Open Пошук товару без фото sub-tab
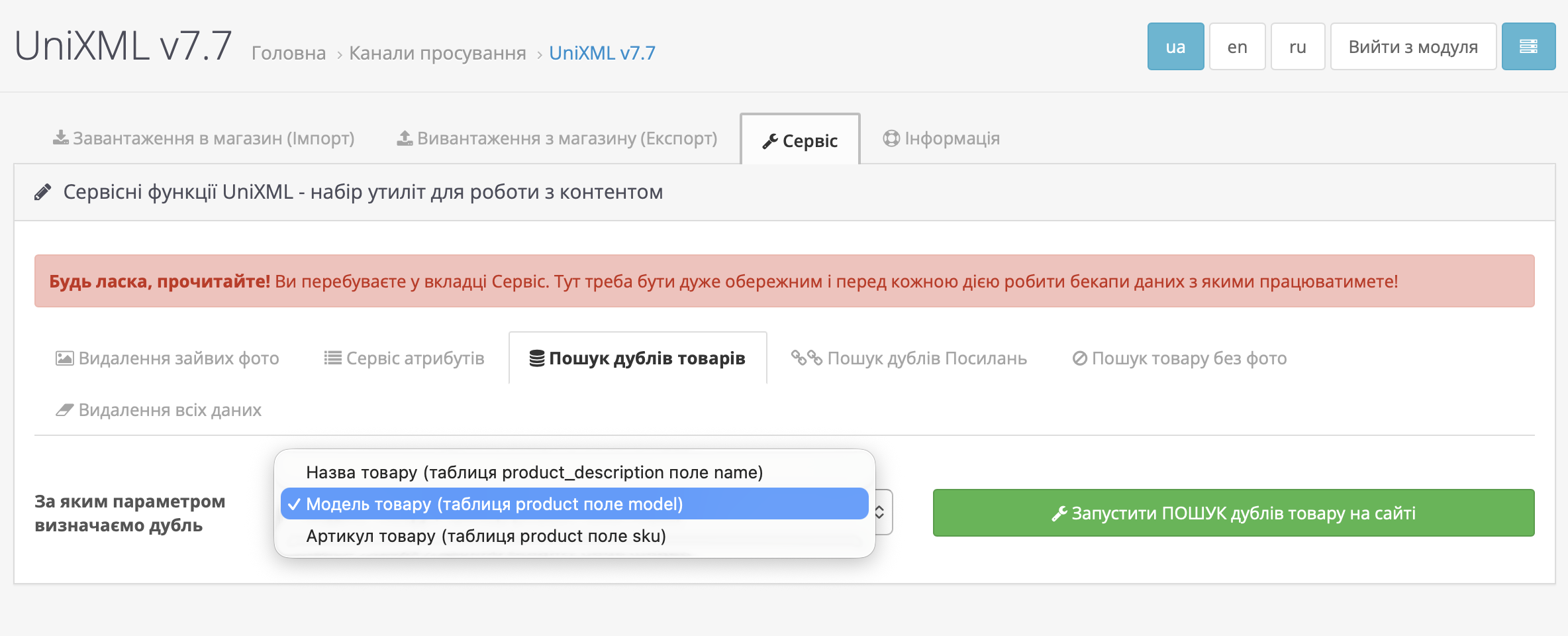 pos(1179,358)
